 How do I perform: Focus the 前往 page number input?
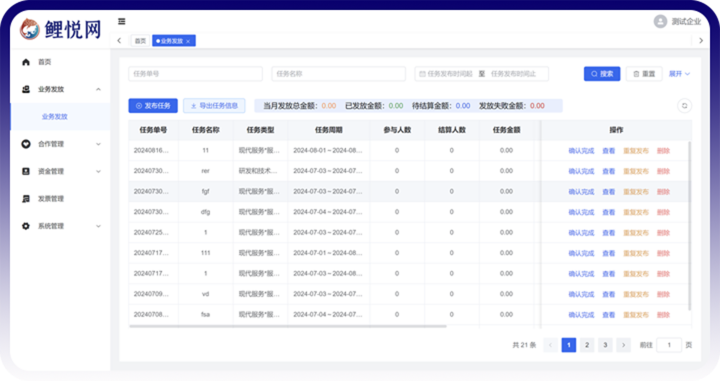point(669,345)
